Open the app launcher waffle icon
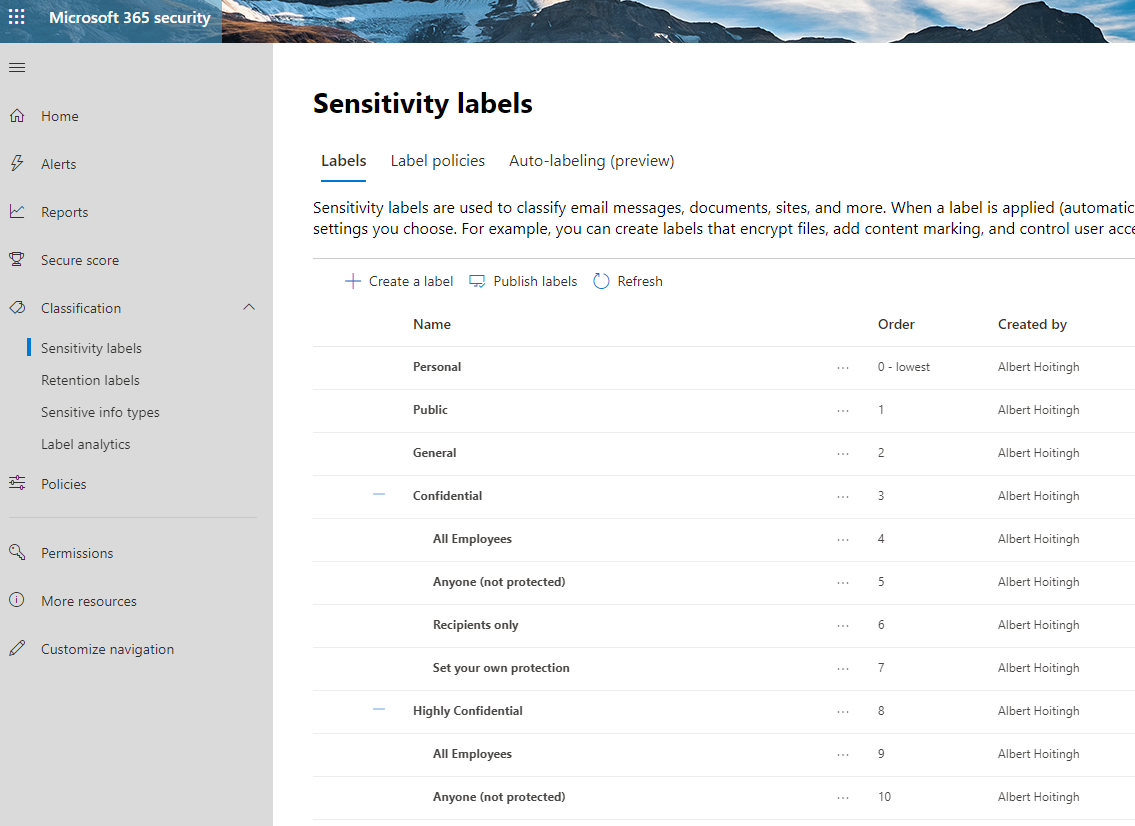Screen dimensions: 1135x826 point(17,18)
